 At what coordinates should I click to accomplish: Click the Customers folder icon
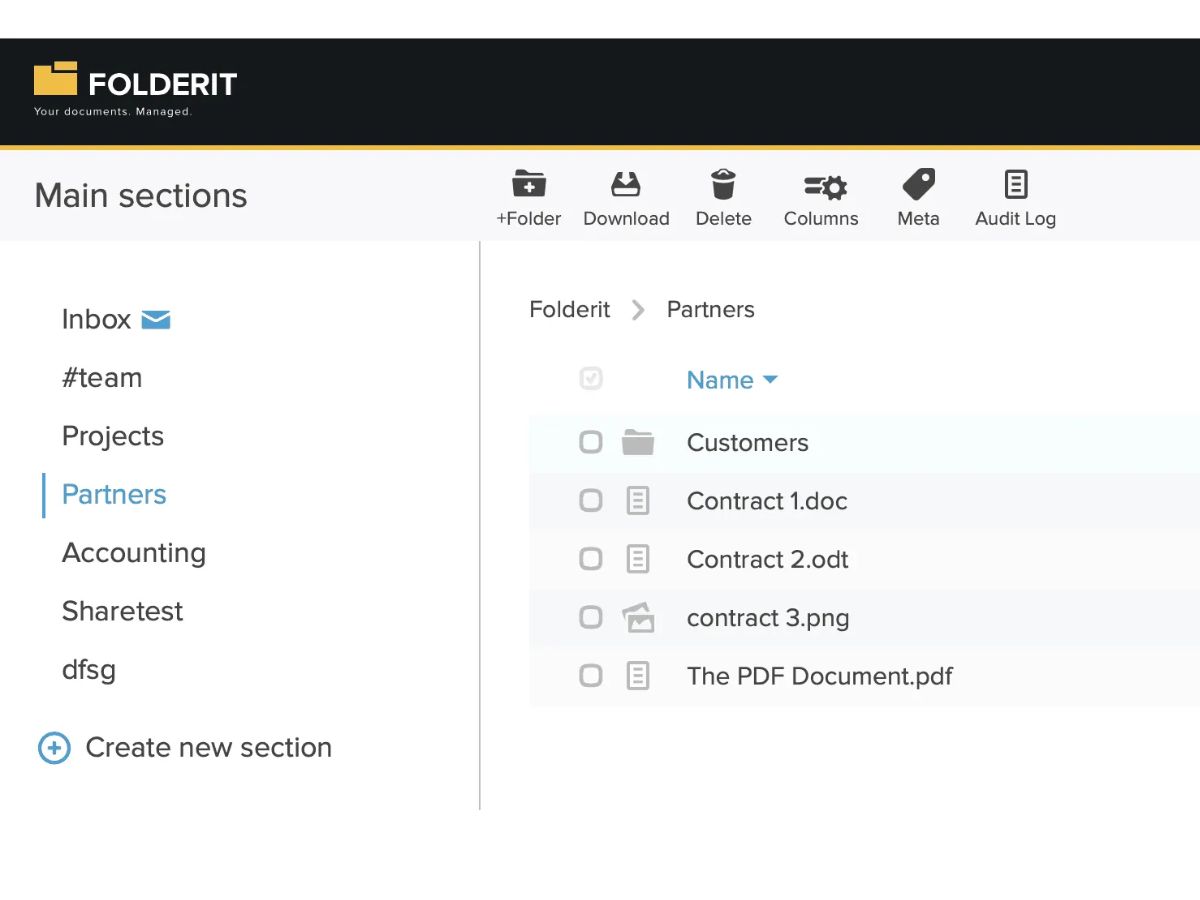click(638, 442)
